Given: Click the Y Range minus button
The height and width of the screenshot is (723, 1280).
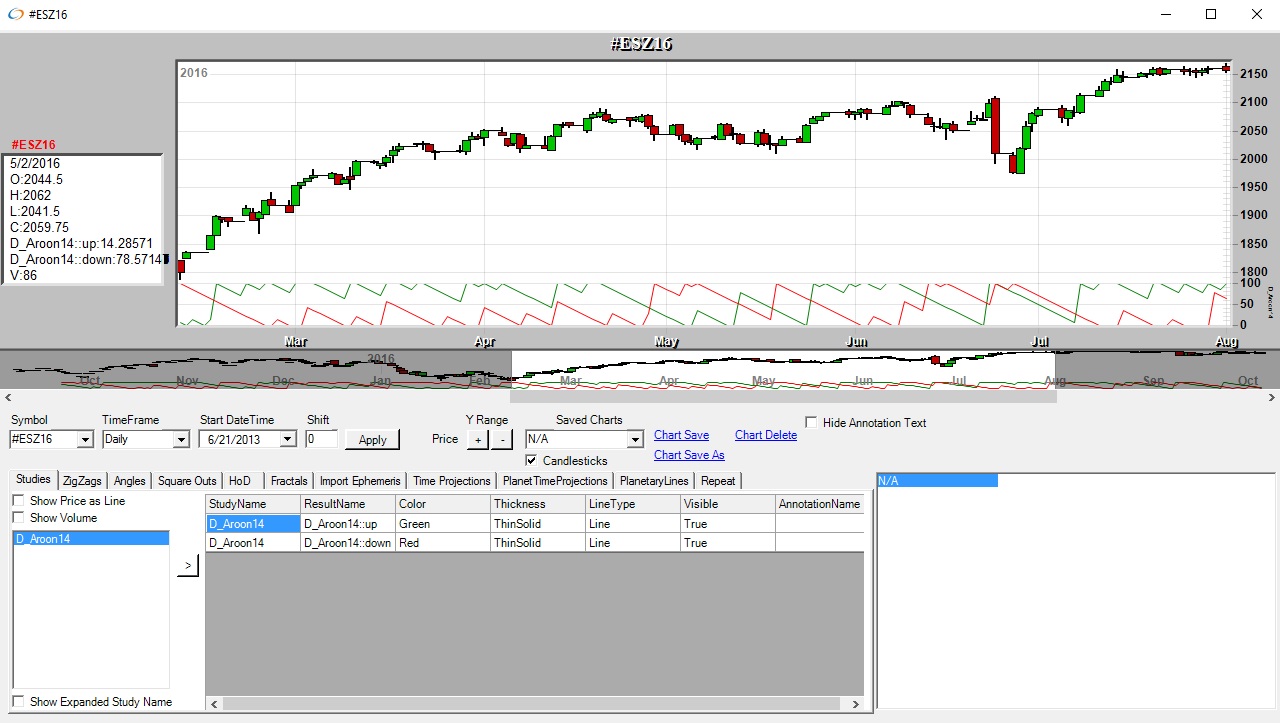Looking at the screenshot, I should point(502,439).
